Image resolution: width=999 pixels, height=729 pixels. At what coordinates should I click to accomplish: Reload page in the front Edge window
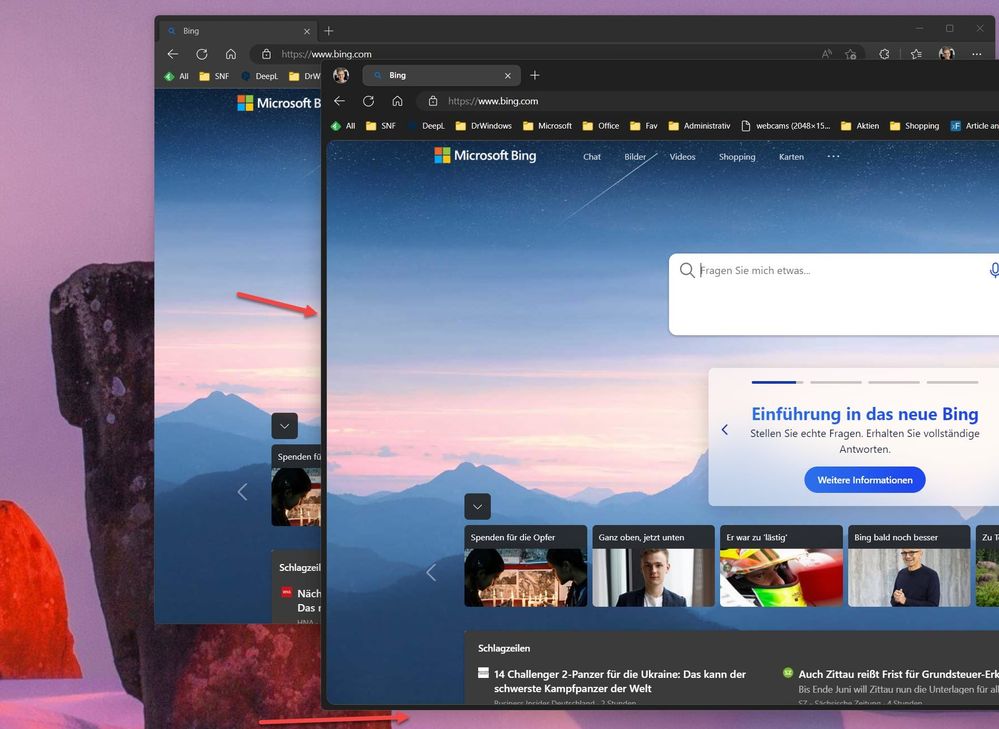pyautogui.click(x=368, y=101)
